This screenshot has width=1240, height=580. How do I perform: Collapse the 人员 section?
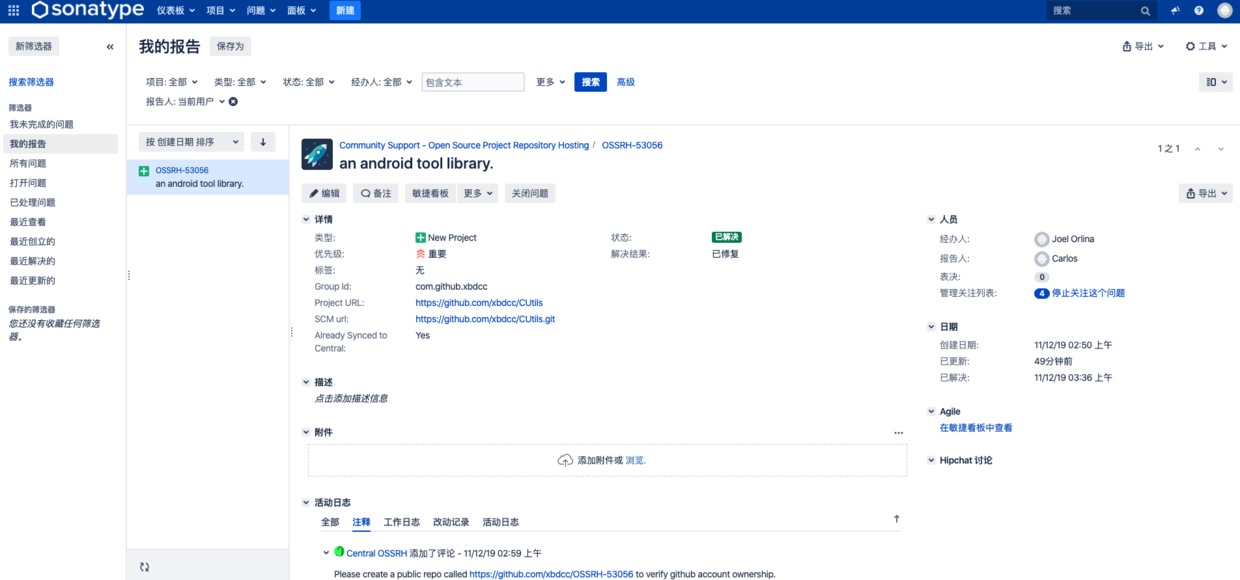click(x=932, y=219)
